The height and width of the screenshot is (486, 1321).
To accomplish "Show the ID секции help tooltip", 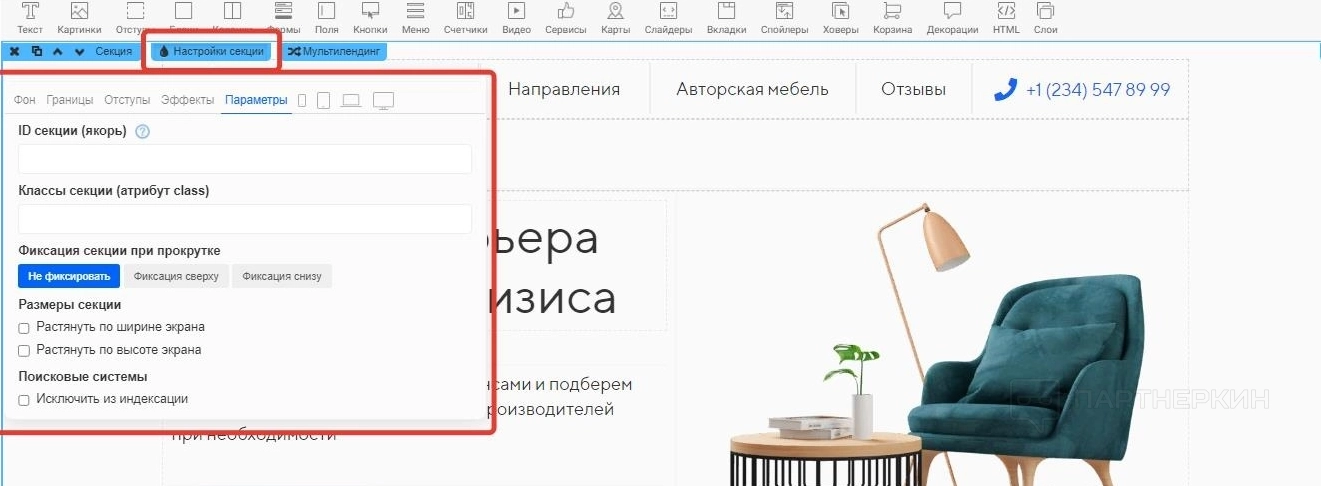I will tap(142, 131).
